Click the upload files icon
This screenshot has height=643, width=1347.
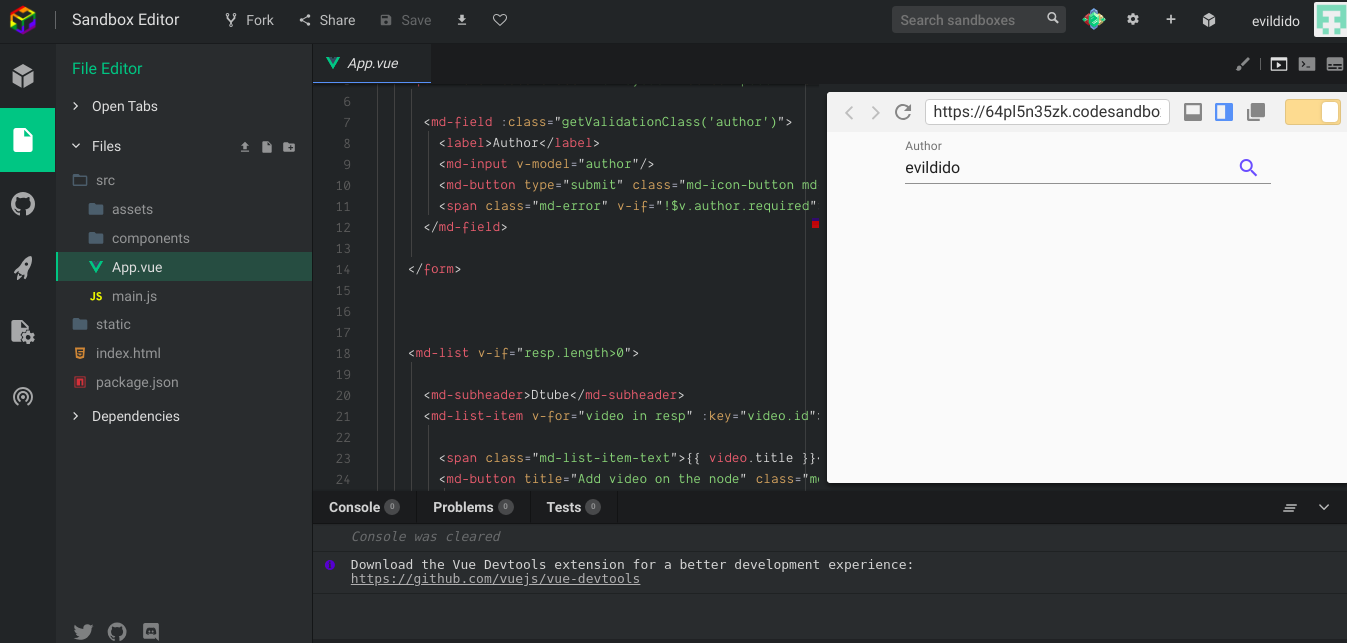click(x=245, y=147)
